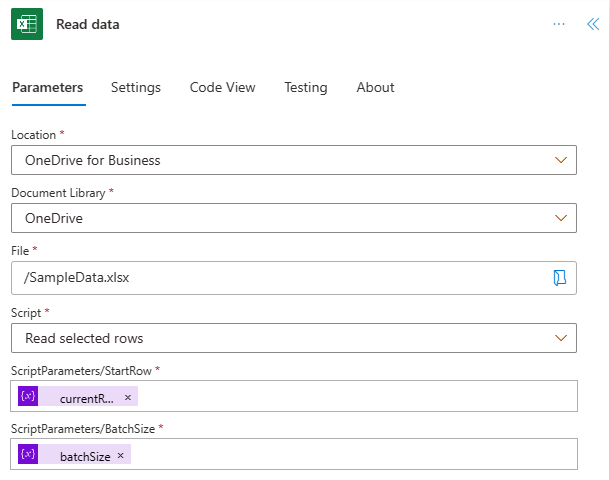Remove the batchSize token from BatchSize
This screenshot has width=610, height=480.
coord(120,456)
